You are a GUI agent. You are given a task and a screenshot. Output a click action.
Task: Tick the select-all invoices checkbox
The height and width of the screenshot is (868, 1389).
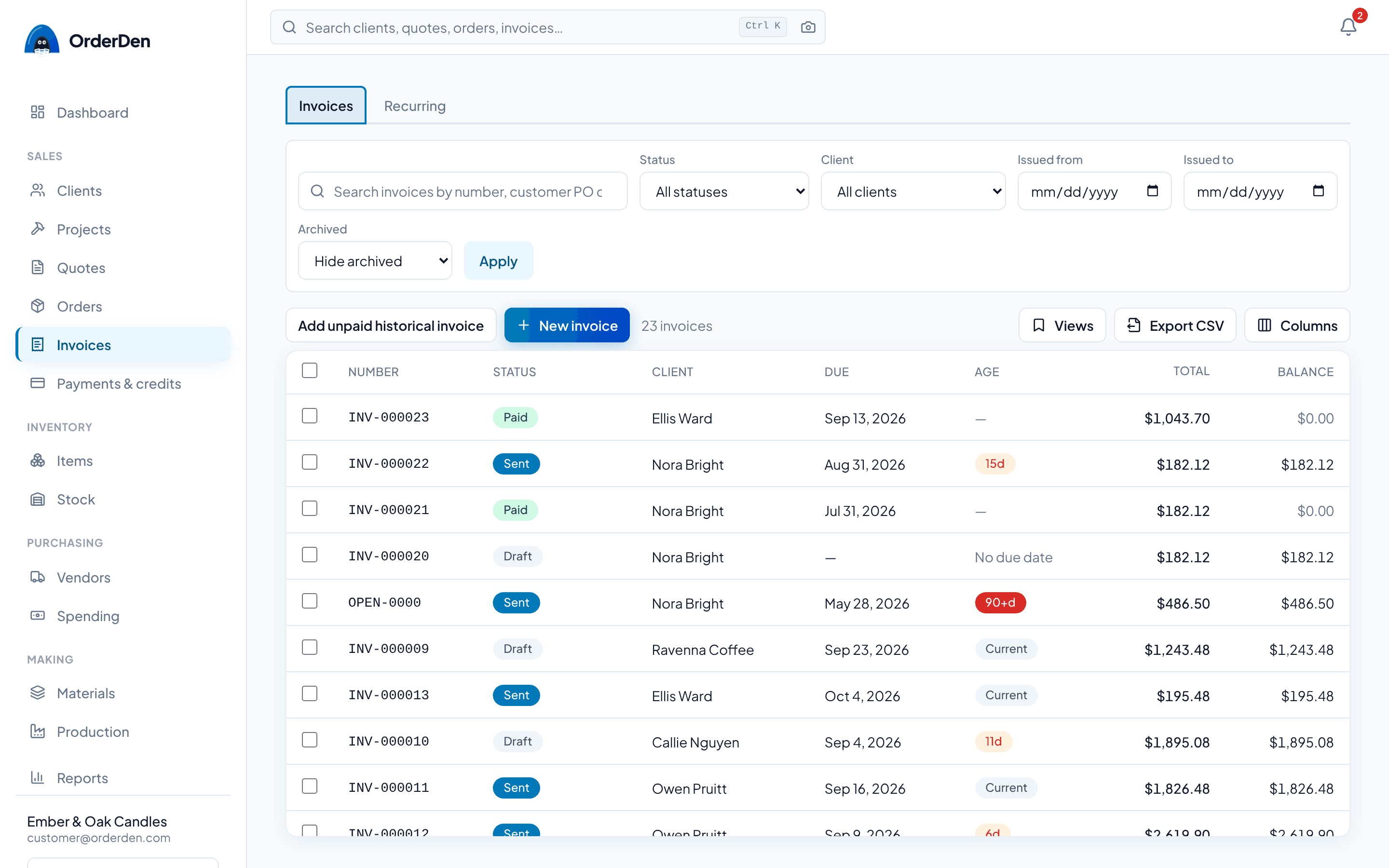[309, 370]
